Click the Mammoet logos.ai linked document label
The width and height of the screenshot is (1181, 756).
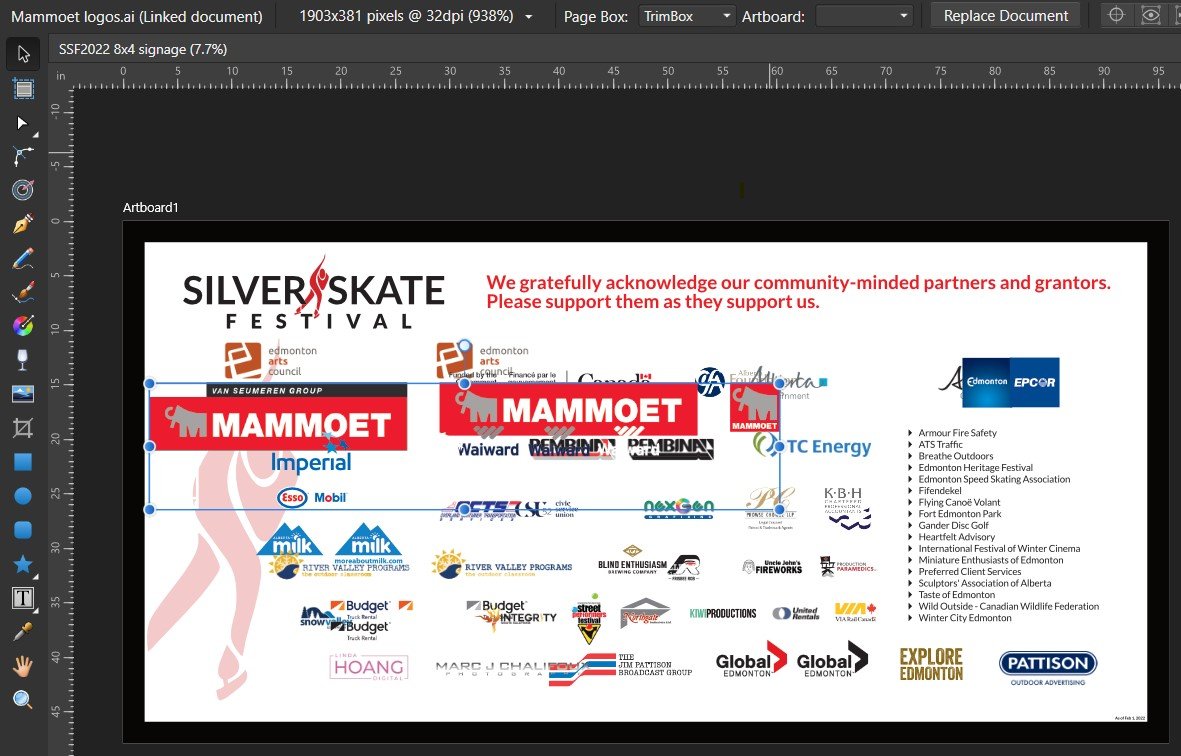click(x=137, y=16)
